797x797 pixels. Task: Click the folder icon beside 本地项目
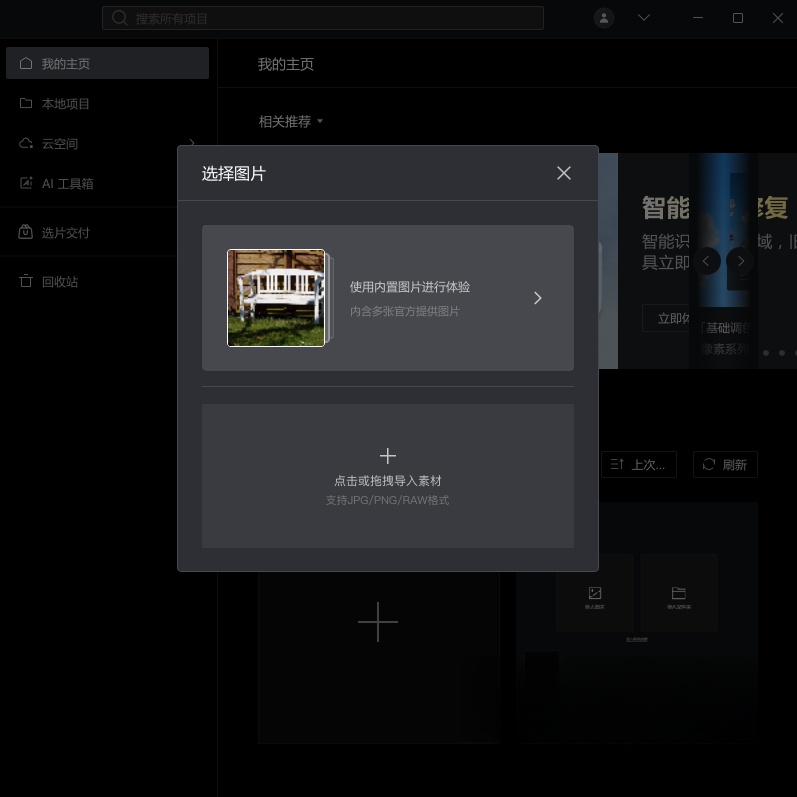26,103
